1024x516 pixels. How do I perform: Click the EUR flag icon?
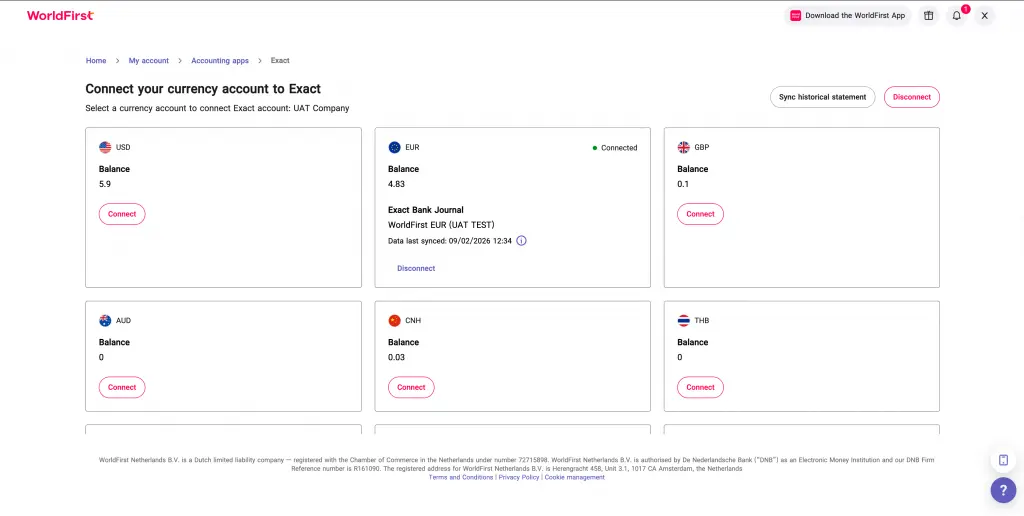(394, 147)
